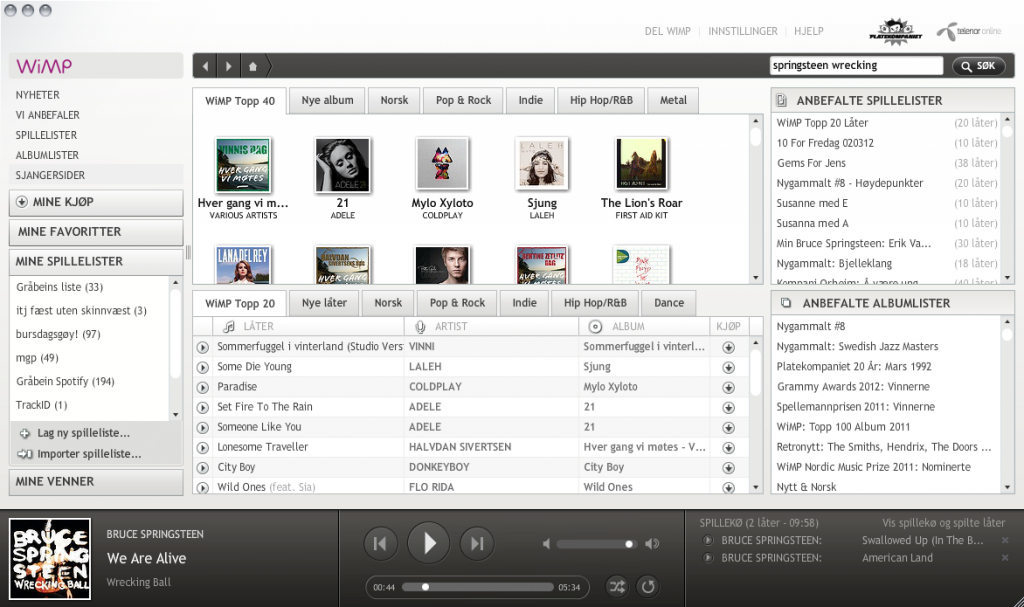Play Someone Like You track
This screenshot has height=607, width=1024.
pos(203,428)
